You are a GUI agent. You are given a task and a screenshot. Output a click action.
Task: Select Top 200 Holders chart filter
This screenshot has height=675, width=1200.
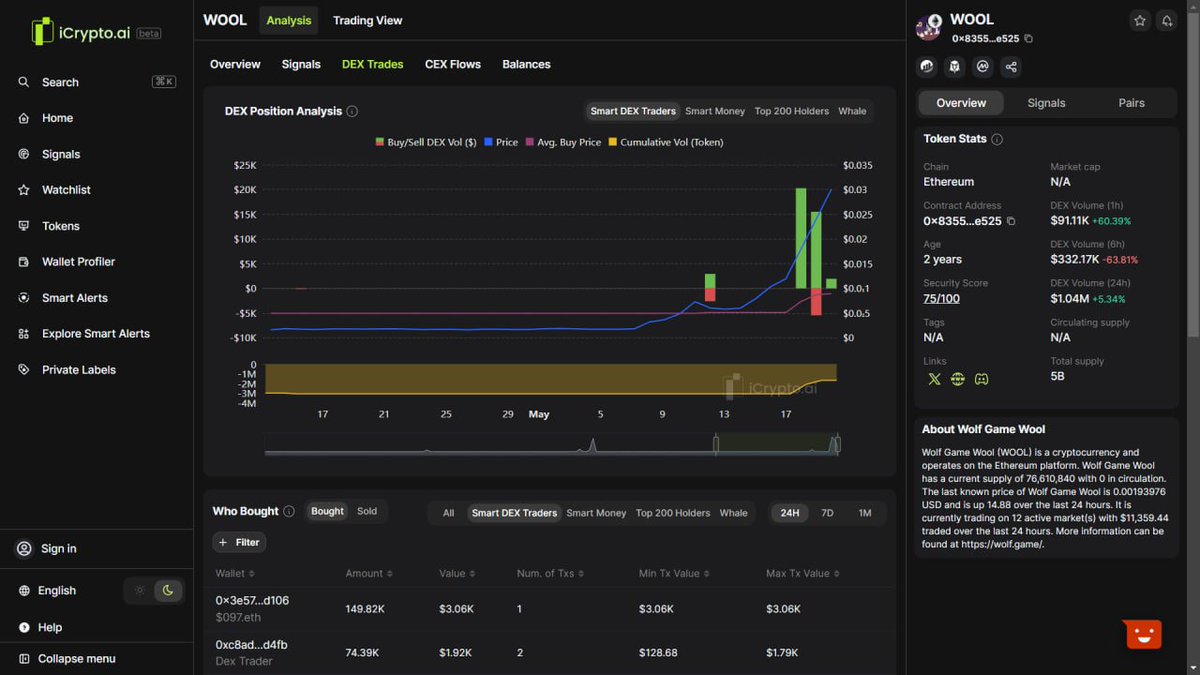click(792, 111)
